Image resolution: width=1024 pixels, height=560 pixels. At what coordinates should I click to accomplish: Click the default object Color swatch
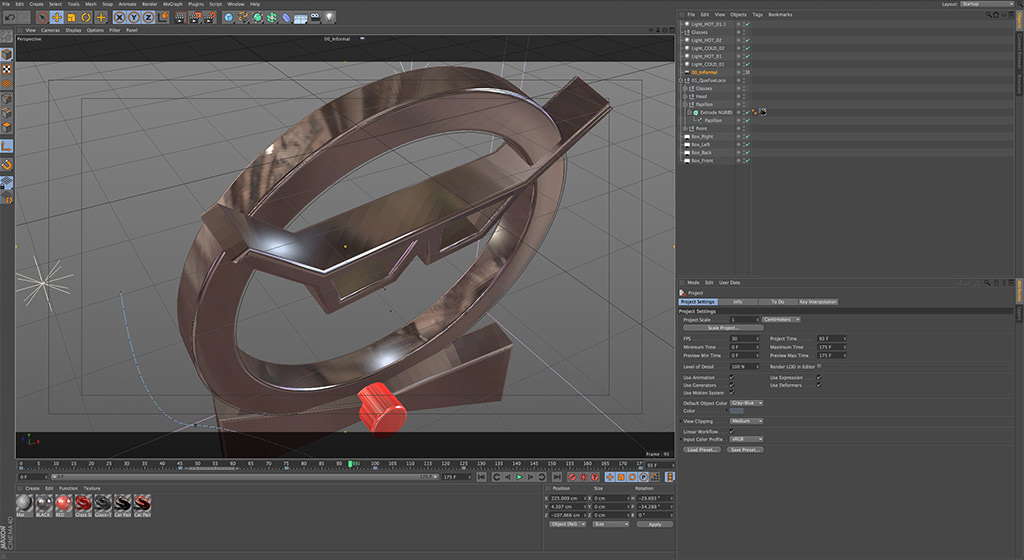point(737,411)
